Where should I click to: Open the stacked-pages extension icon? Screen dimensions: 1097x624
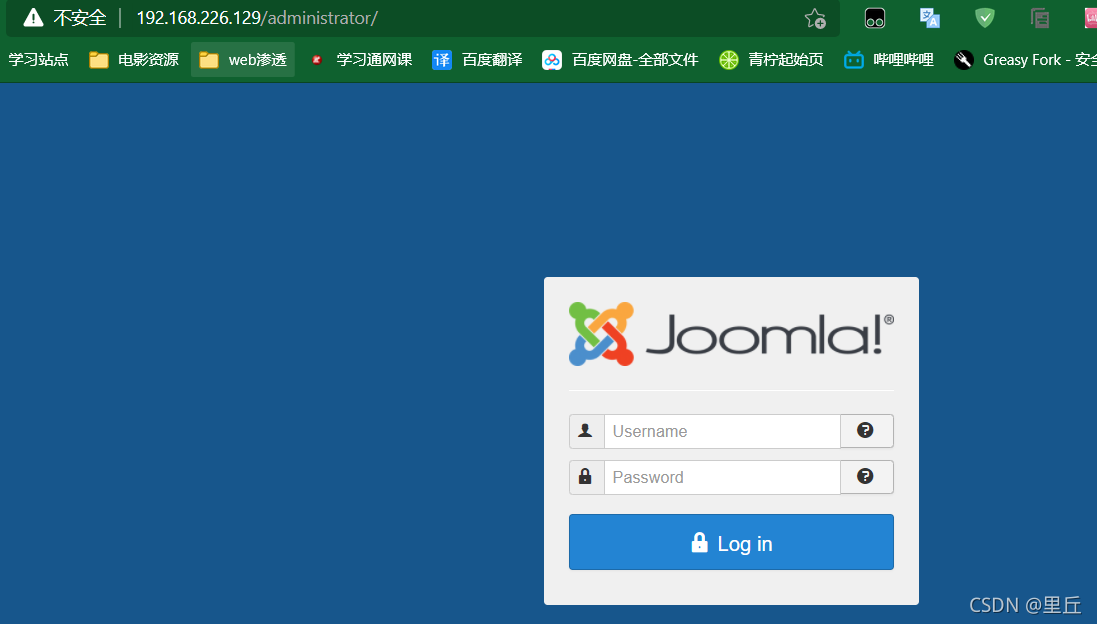[x=1040, y=18]
